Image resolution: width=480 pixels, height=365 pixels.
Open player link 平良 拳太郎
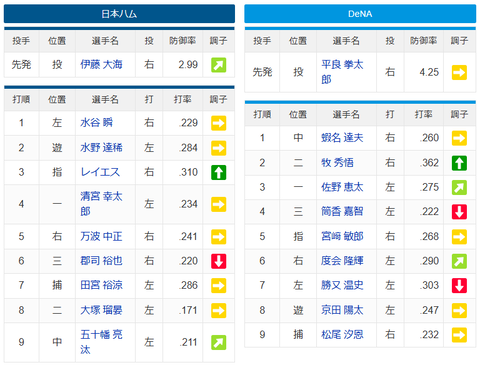342,72
